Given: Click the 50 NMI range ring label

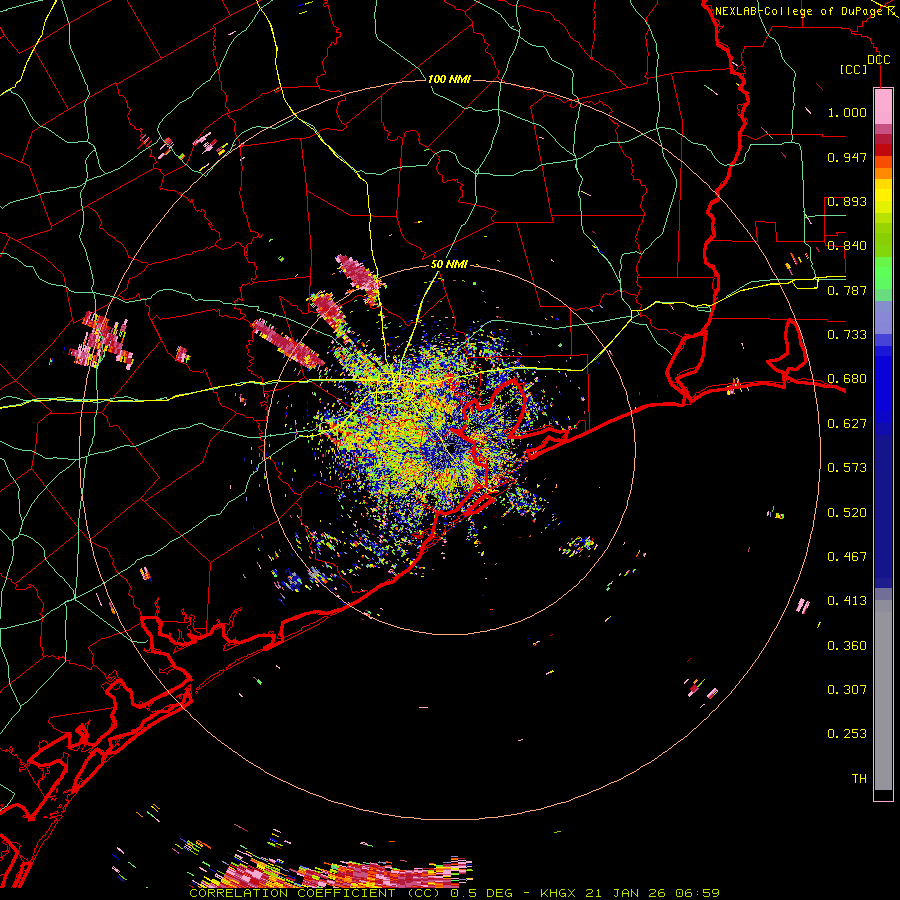Looking at the screenshot, I should [x=449, y=265].
